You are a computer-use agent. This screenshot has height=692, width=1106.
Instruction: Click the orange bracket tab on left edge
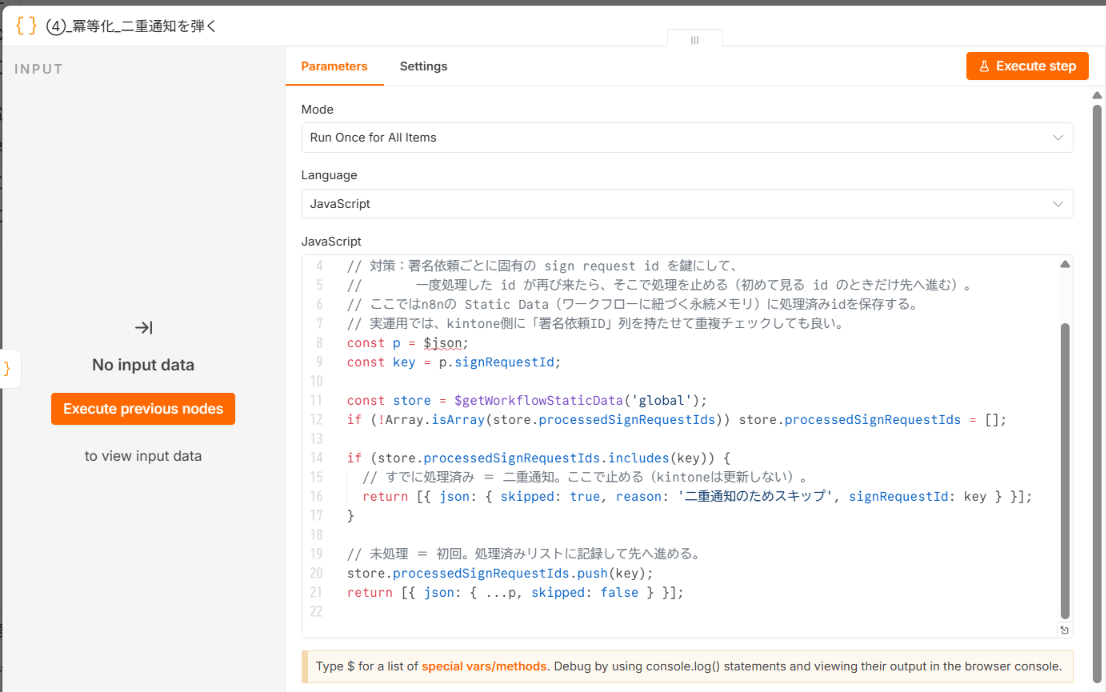(8, 368)
